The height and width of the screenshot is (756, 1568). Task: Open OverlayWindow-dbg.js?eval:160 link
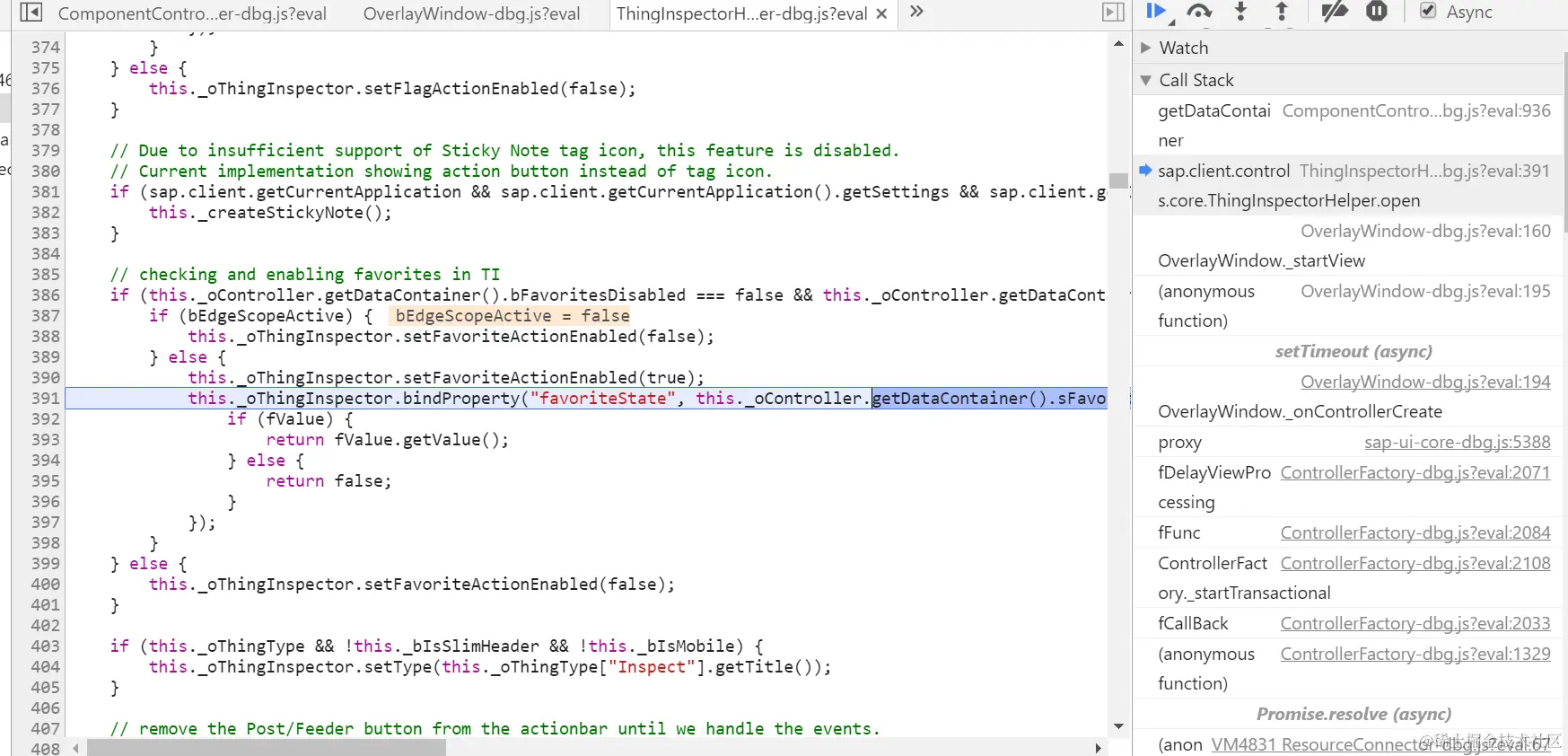(x=1425, y=231)
